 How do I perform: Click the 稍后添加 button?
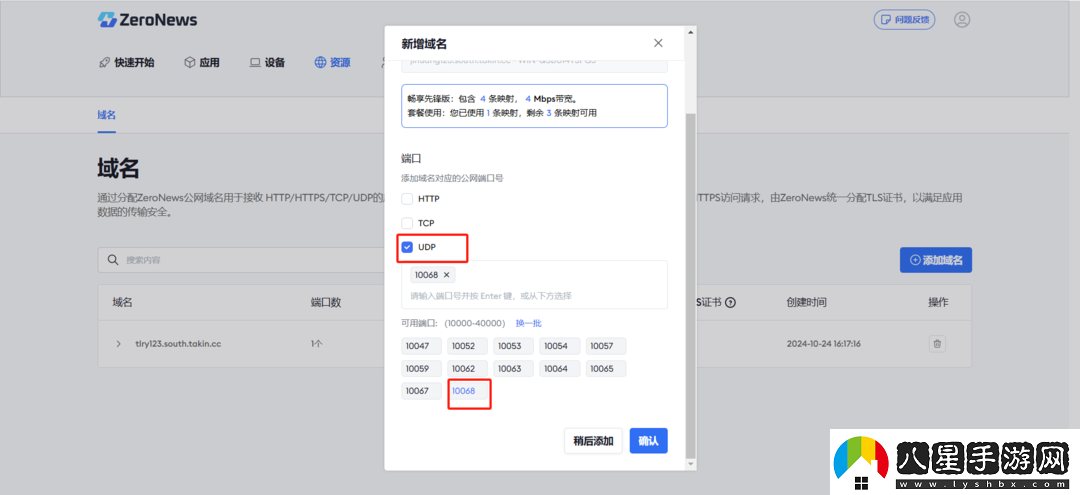click(x=593, y=441)
